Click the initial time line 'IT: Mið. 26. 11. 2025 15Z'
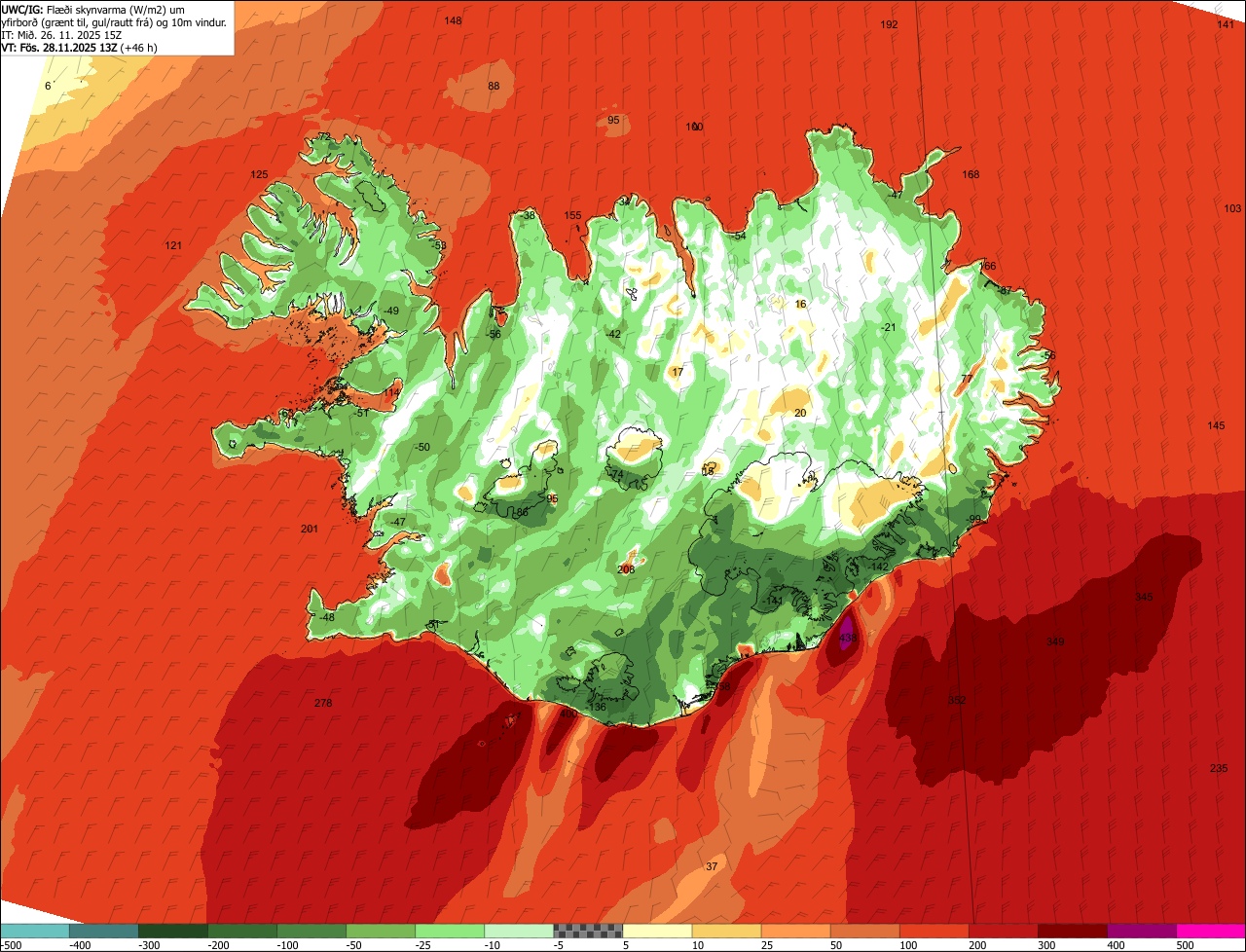 tap(61, 34)
